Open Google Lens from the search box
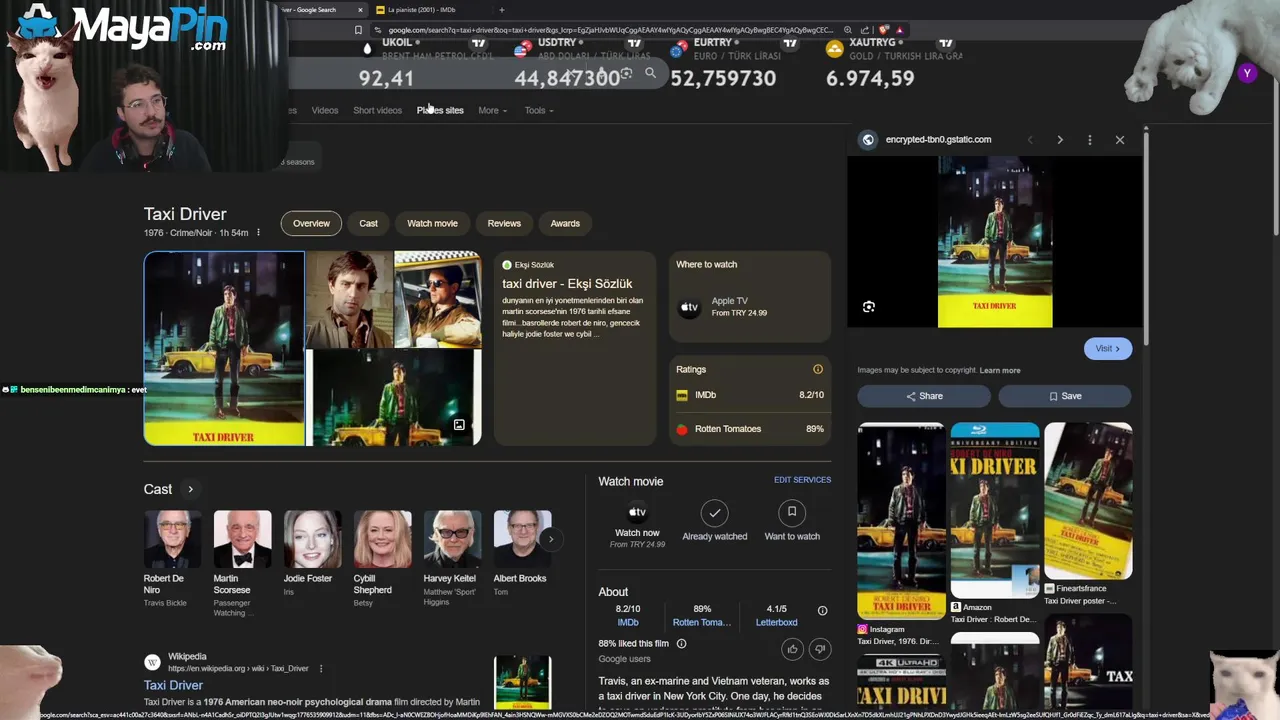Screen dimensions: 1280x720 (626, 74)
